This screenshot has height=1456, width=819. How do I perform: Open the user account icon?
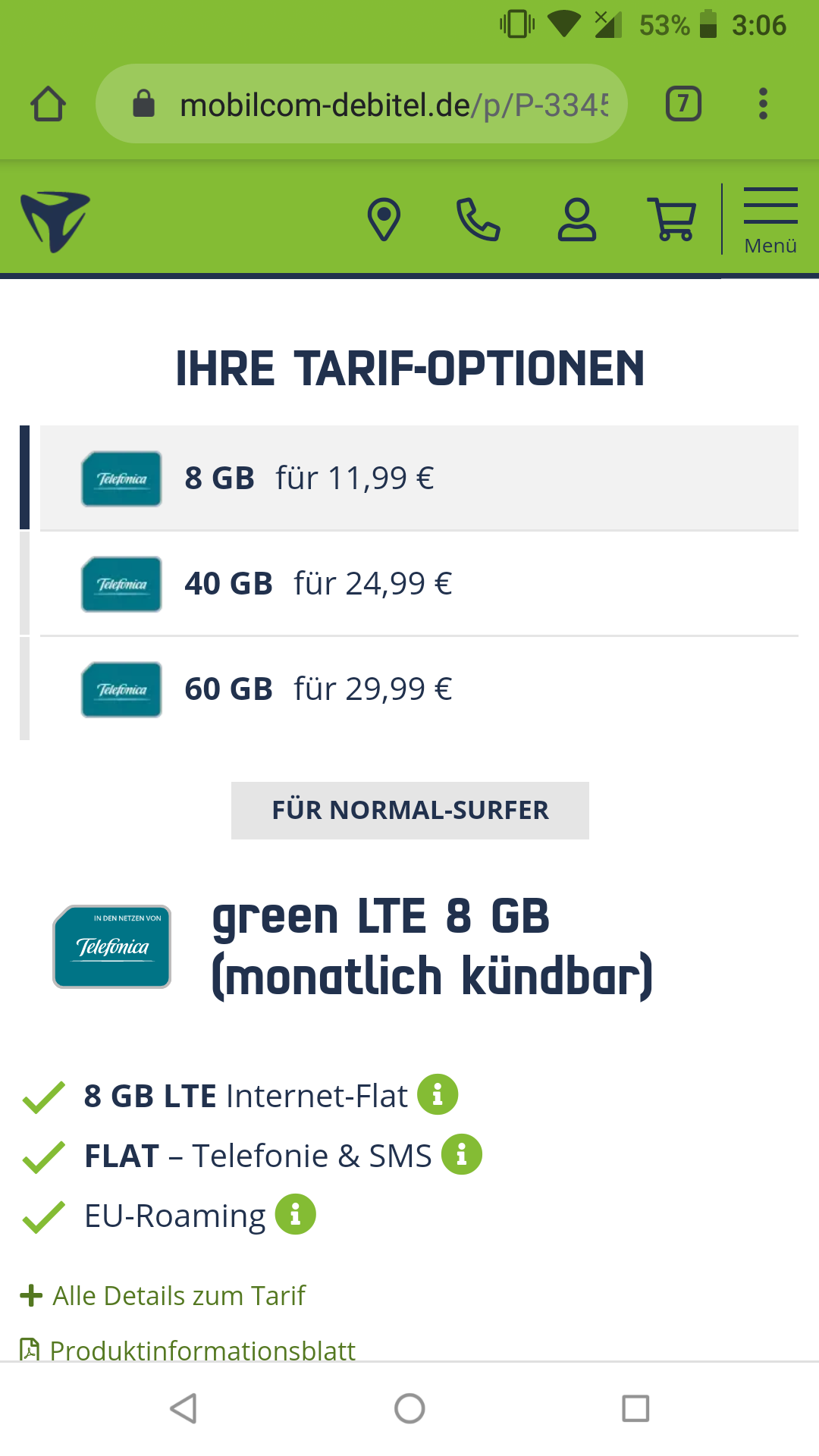coord(577,219)
